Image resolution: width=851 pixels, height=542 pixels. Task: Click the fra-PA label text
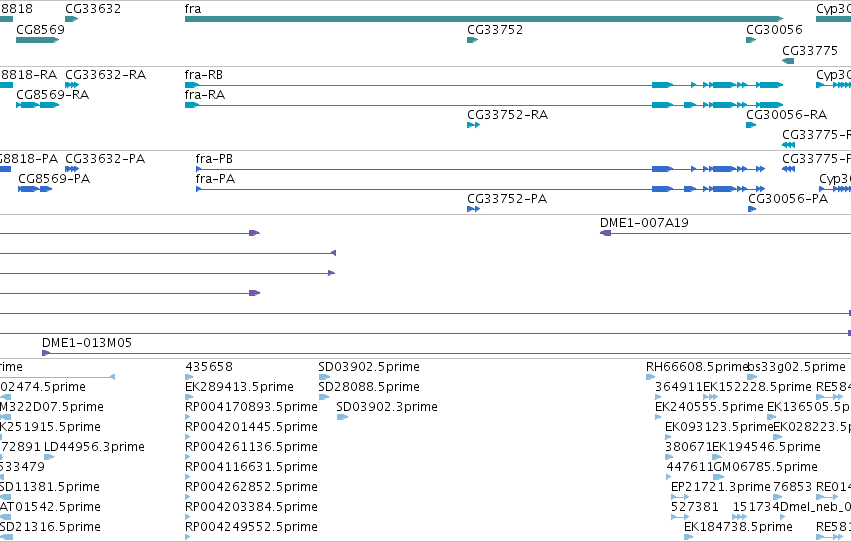215,178
